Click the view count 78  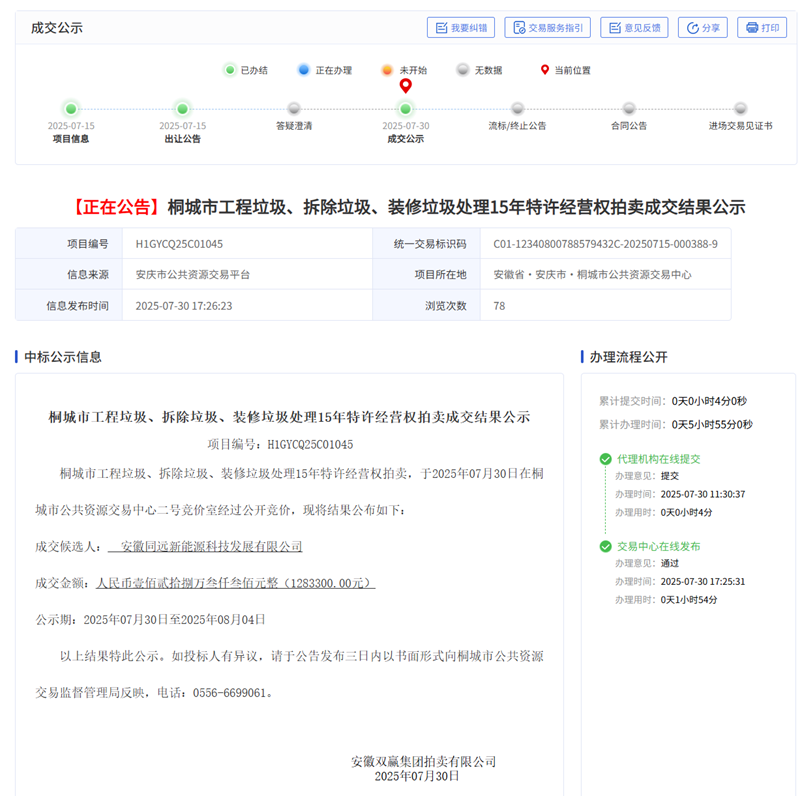tap(499, 306)
